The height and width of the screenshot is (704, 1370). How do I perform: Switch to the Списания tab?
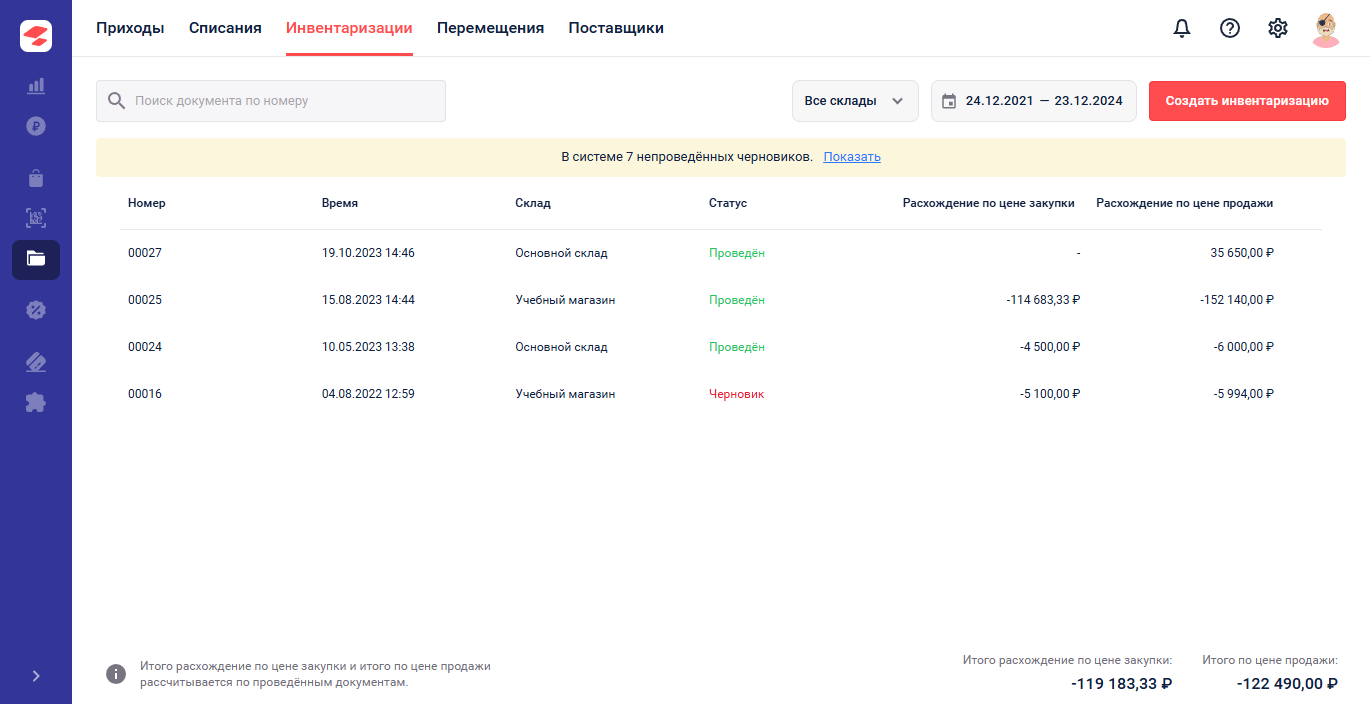pyautogui.click(x=225, y=28)
